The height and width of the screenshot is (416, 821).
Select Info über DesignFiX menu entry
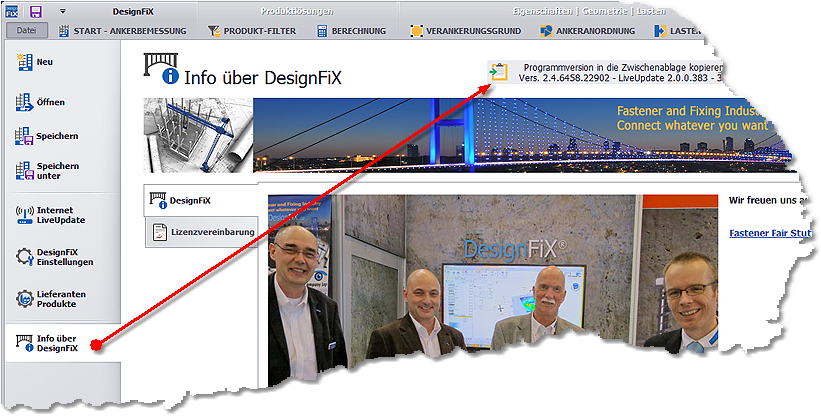63,343
